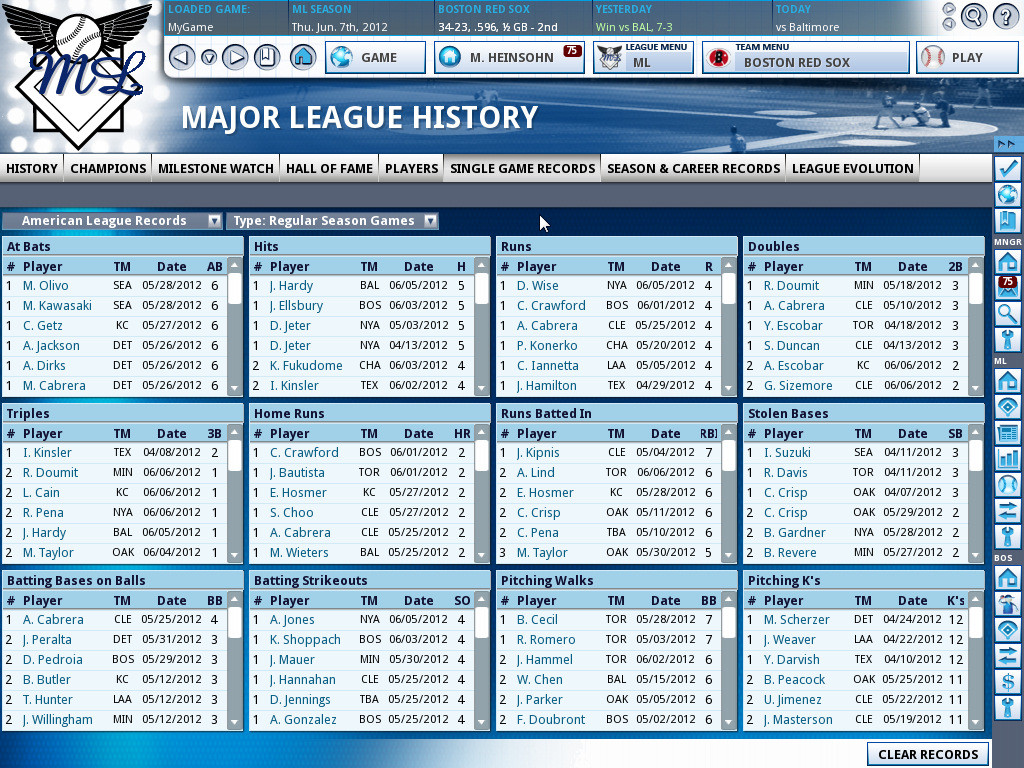Click the ML newspaper news icon

point(1008,433)
